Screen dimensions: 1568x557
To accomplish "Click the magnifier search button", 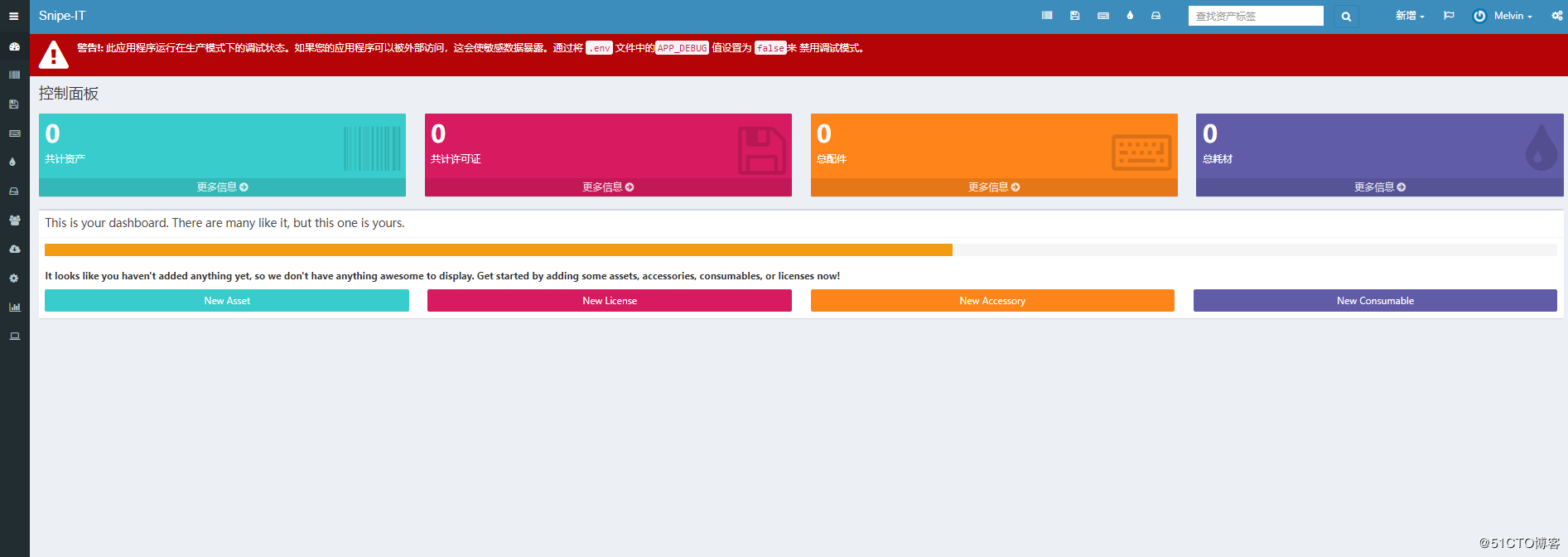I will tap(1346, 17).
